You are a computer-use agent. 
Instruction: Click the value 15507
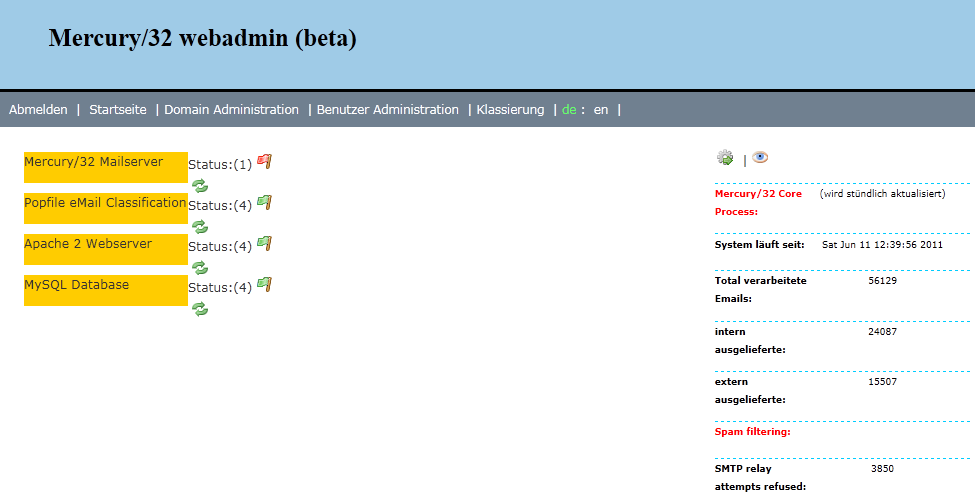point(882,381)
